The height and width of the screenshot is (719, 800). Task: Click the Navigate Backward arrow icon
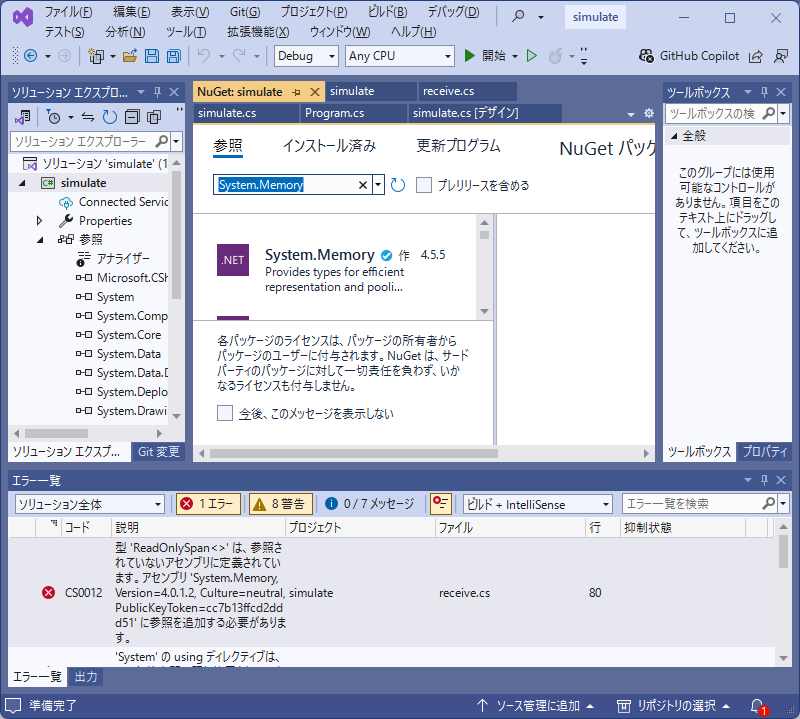tap(31, 56)
